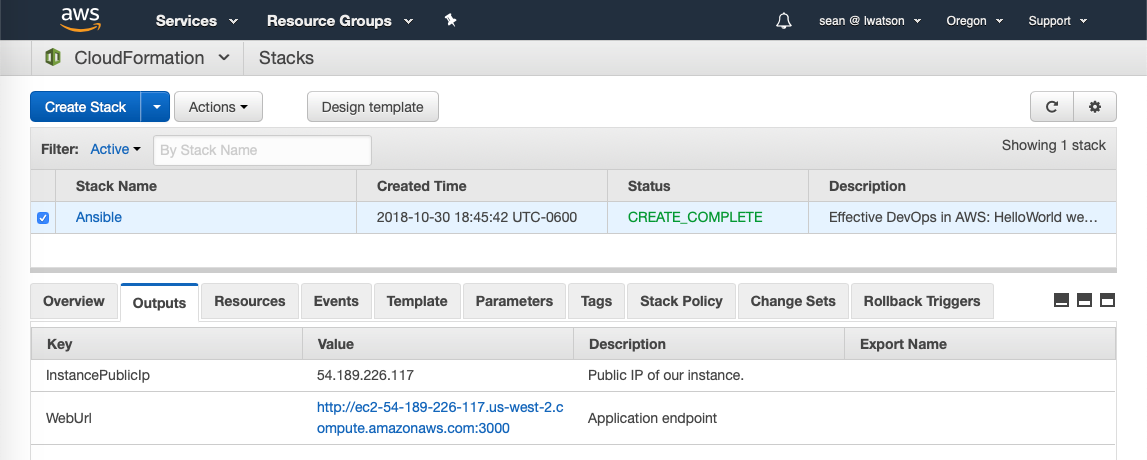Image resolution: width=1147 pixels, height=460 pixels.
Task: Expand the Resource Groups menu
Action: coord(340,21)
